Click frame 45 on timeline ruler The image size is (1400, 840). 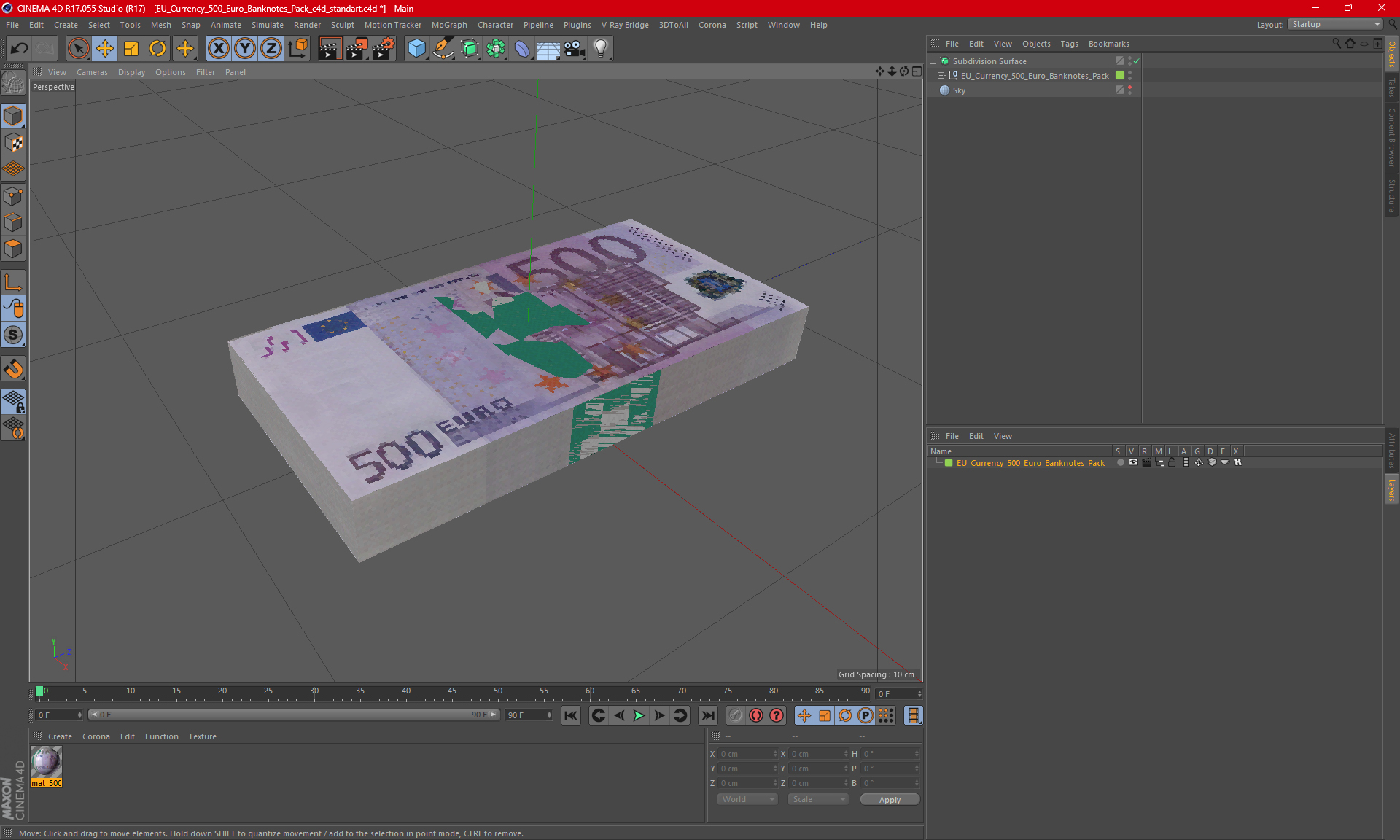point(452,691)
